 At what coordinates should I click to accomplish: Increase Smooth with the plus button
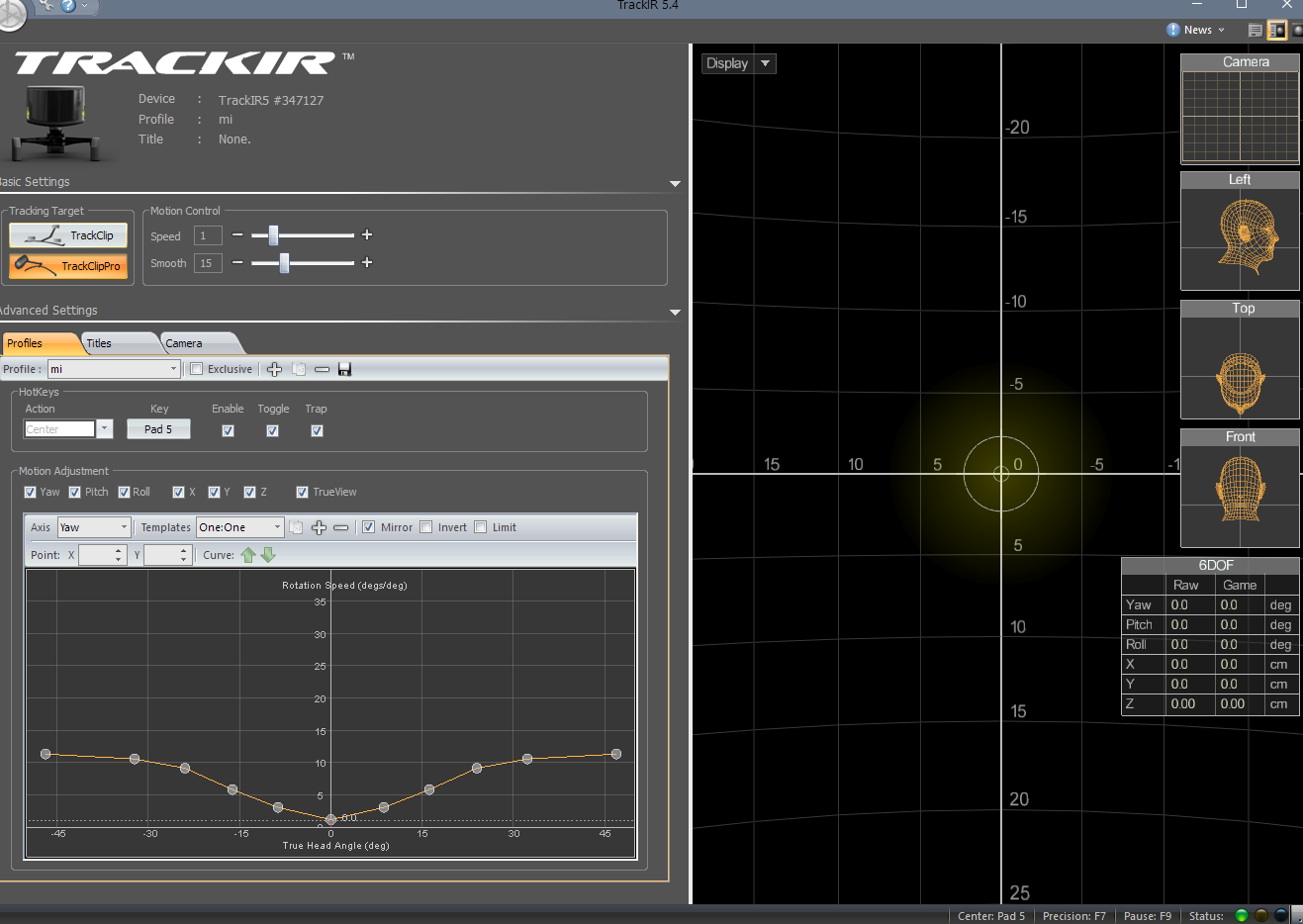click(367, 262)
